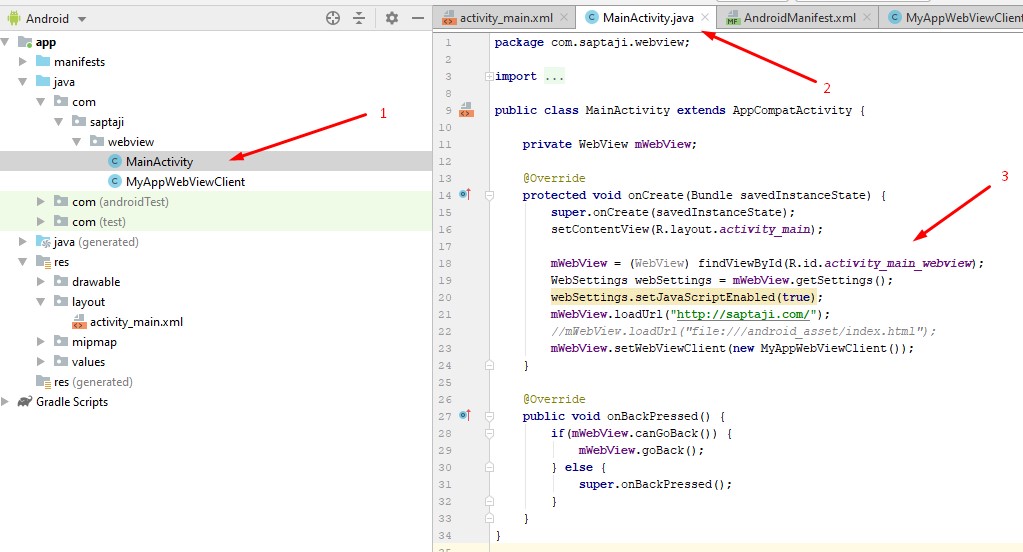Close the MainActivity.java tab
1023x552 pixels.
705,18
